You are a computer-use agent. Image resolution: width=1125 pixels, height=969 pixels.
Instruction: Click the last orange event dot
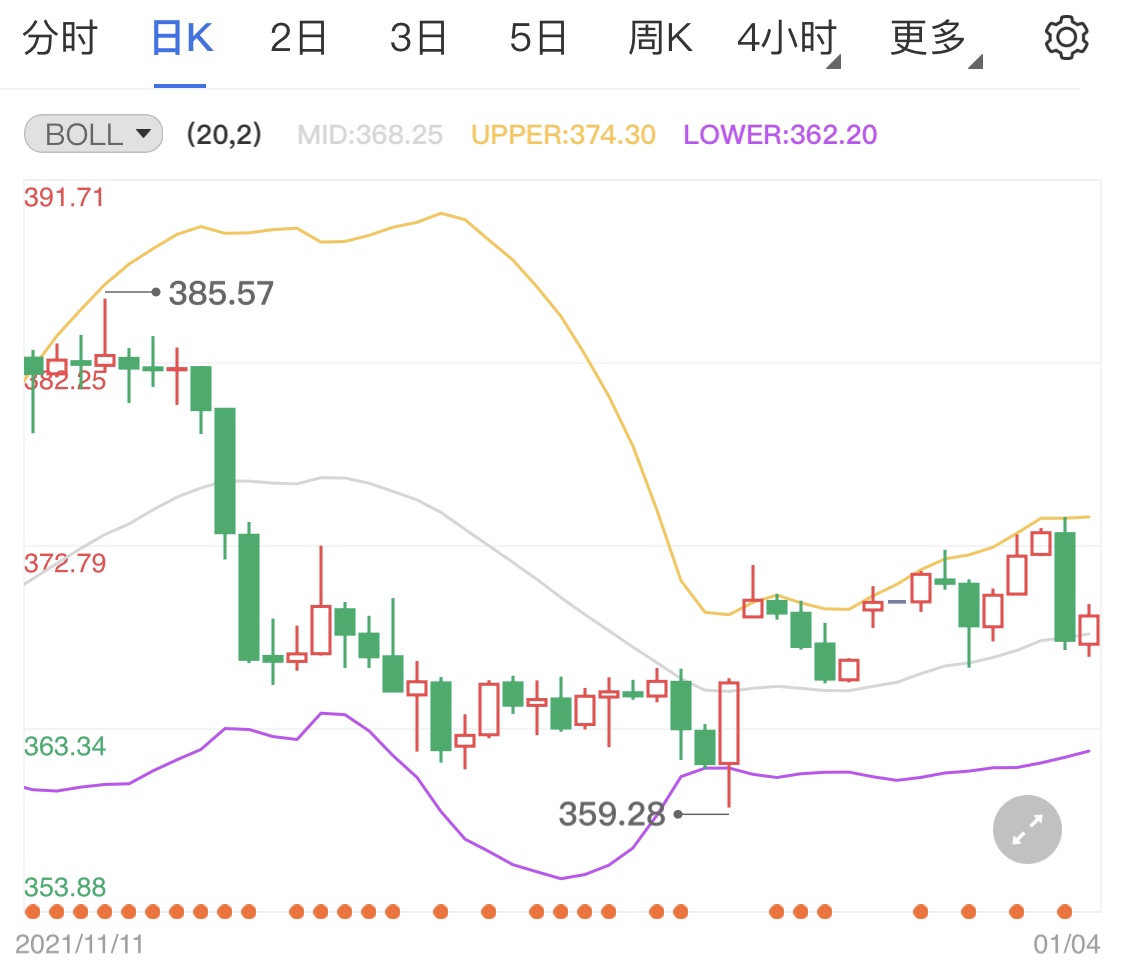(1065, 912)
